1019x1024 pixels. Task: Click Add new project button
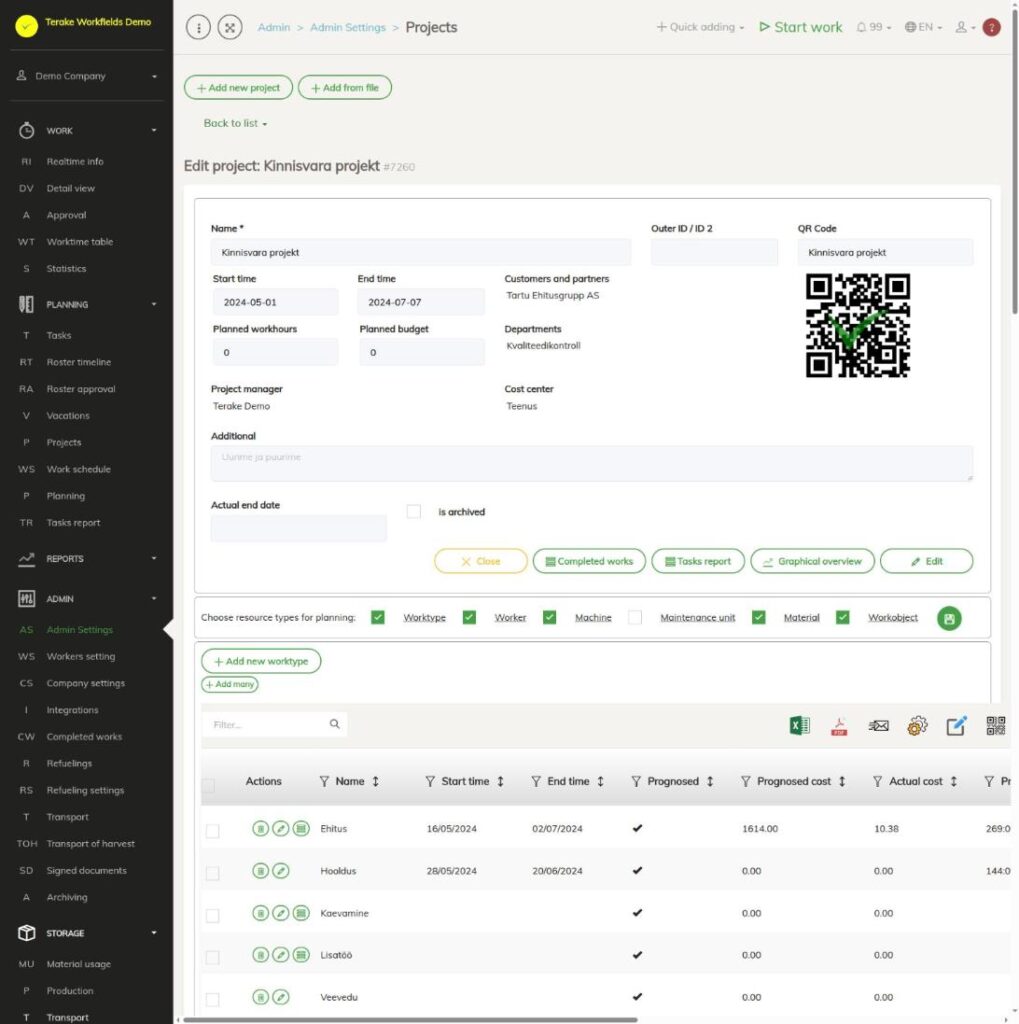coord(238,88)
